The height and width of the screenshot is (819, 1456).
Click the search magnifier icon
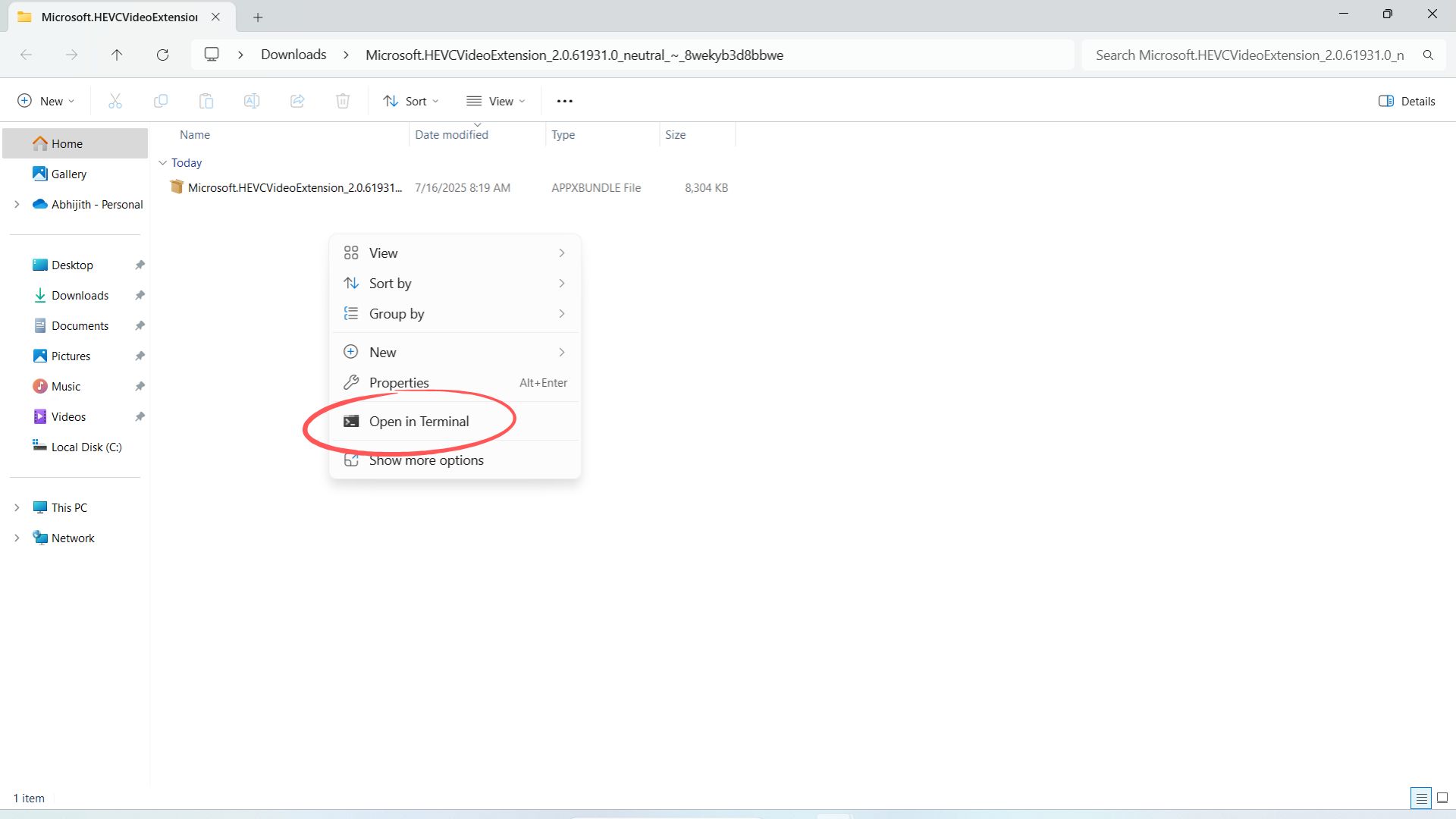[1428, 55]
